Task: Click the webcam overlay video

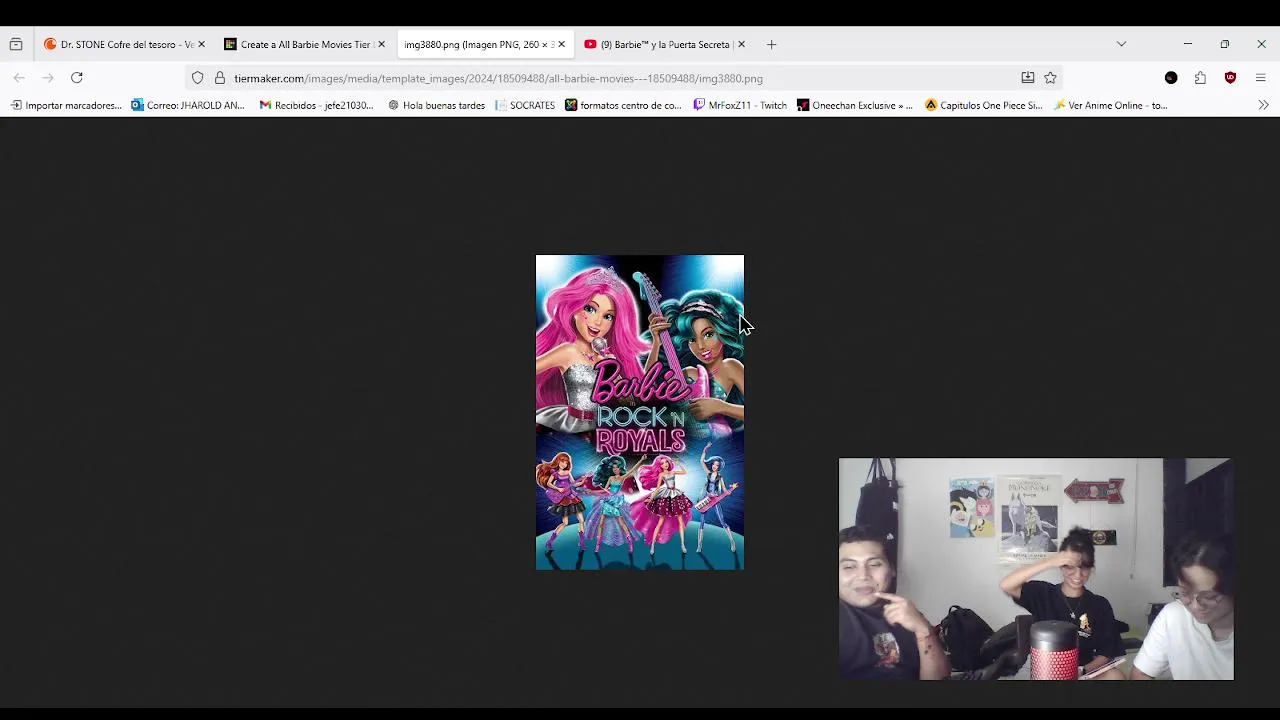Action: pyautogui.click(x=1036, y=569)
